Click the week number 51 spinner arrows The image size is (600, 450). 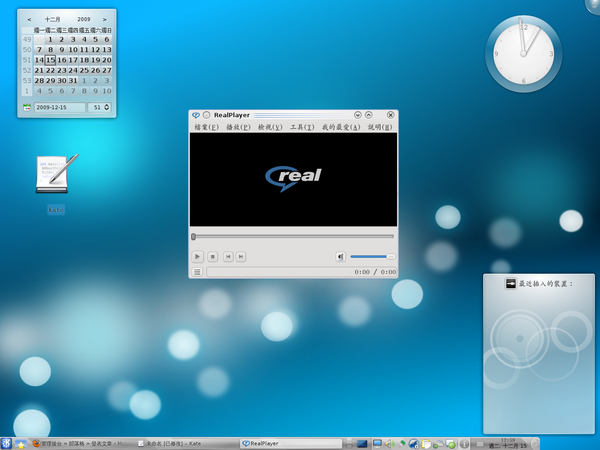107,108
